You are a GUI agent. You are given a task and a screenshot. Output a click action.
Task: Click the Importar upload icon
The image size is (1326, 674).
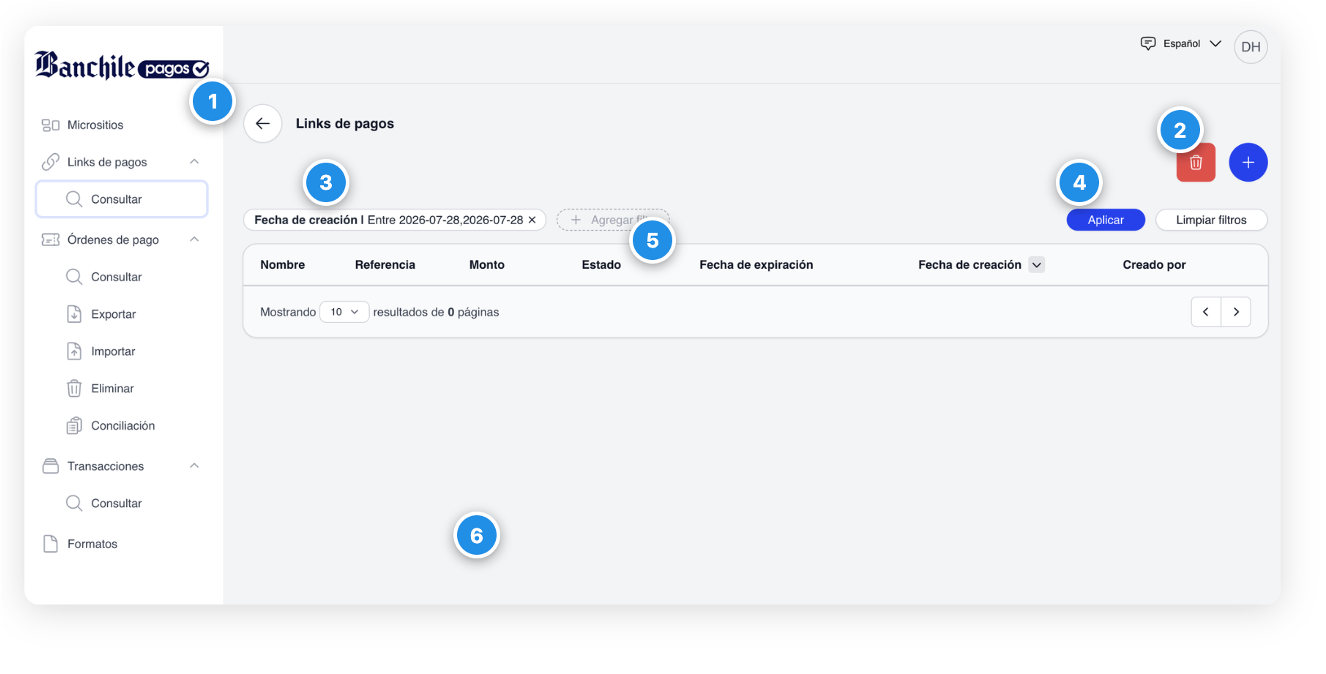tap(74, 351)
